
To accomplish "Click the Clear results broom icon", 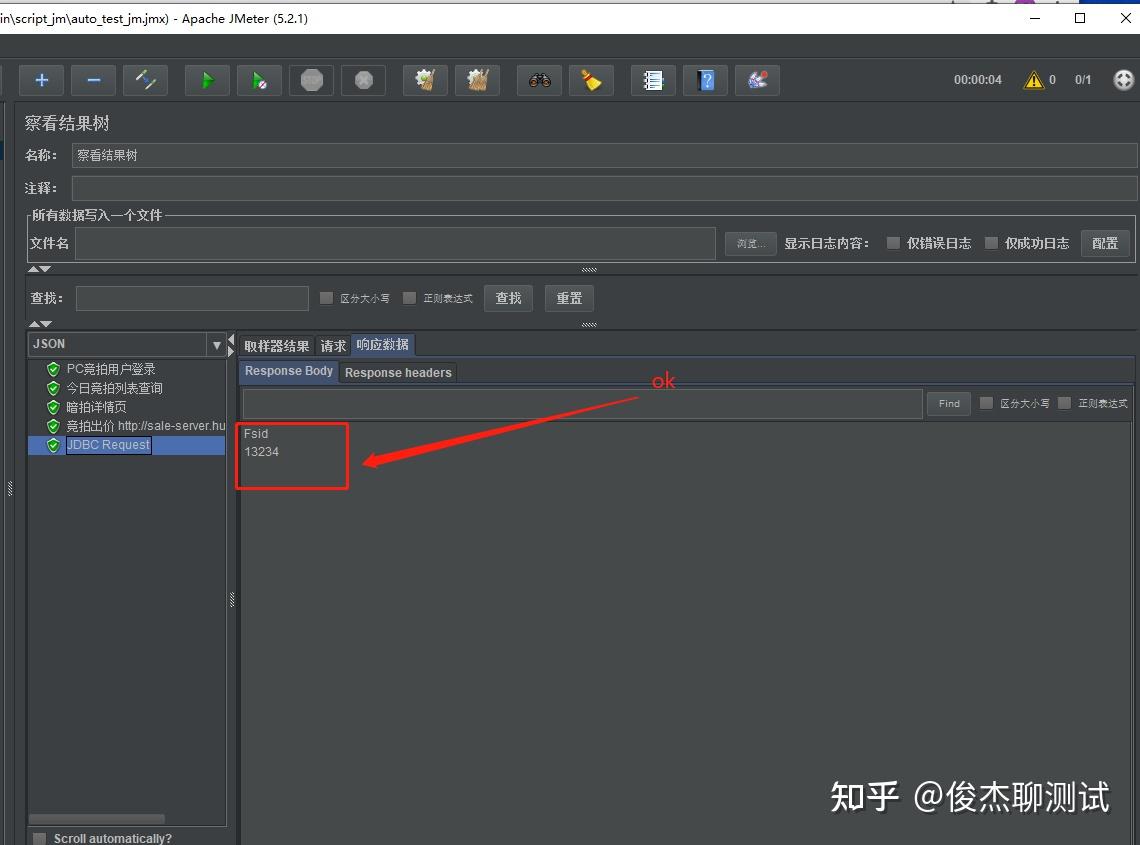I will 591,80.
